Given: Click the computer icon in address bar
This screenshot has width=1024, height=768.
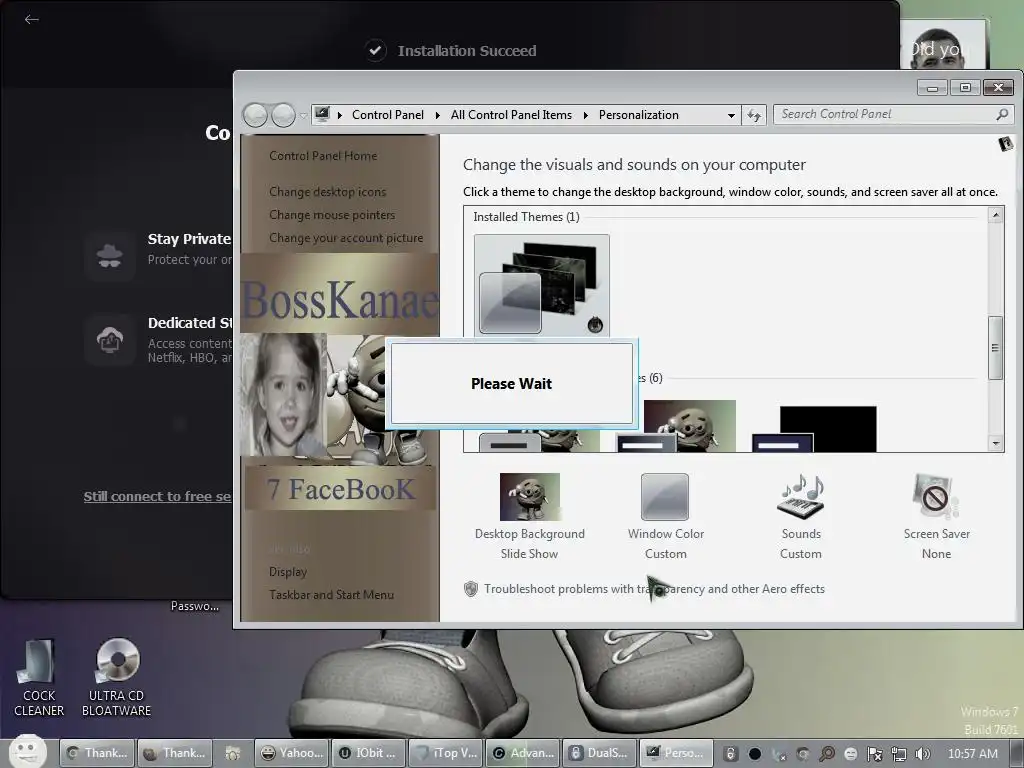Looking at the screenshot, I should tap(322, 114).
